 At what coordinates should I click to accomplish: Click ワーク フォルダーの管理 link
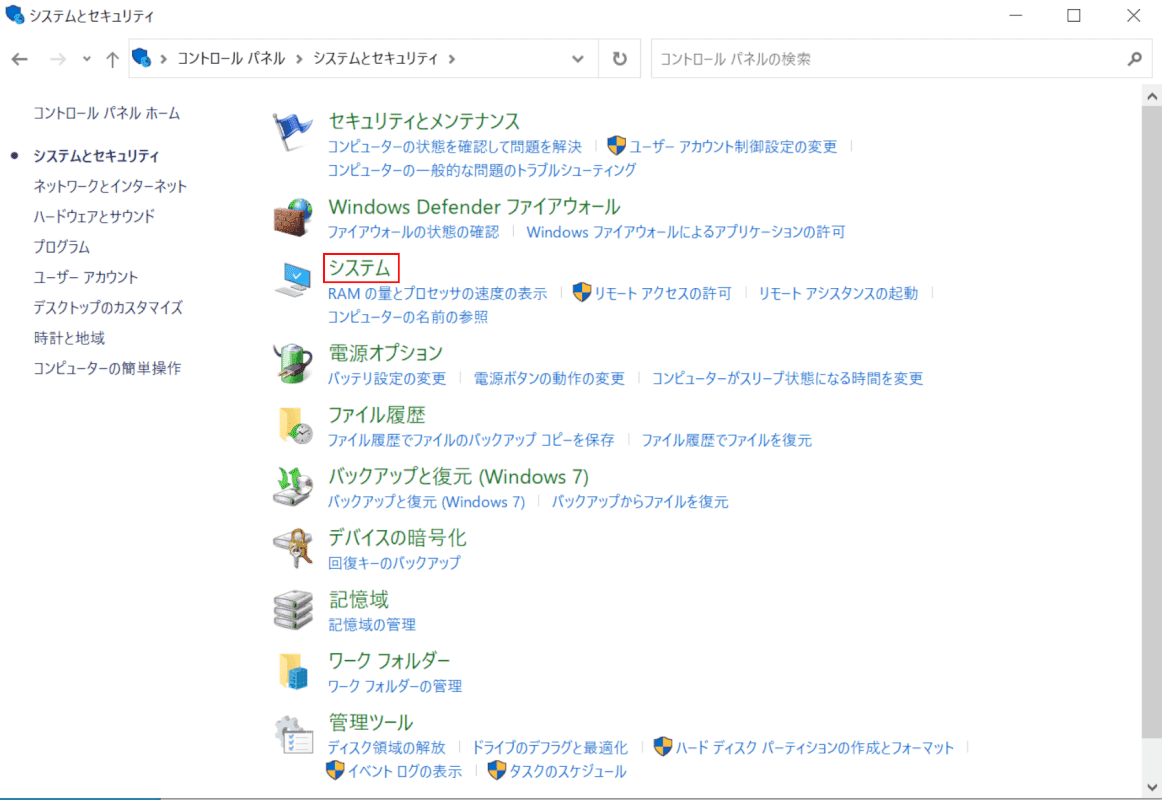pyautogui.click(x=395, y=686)
